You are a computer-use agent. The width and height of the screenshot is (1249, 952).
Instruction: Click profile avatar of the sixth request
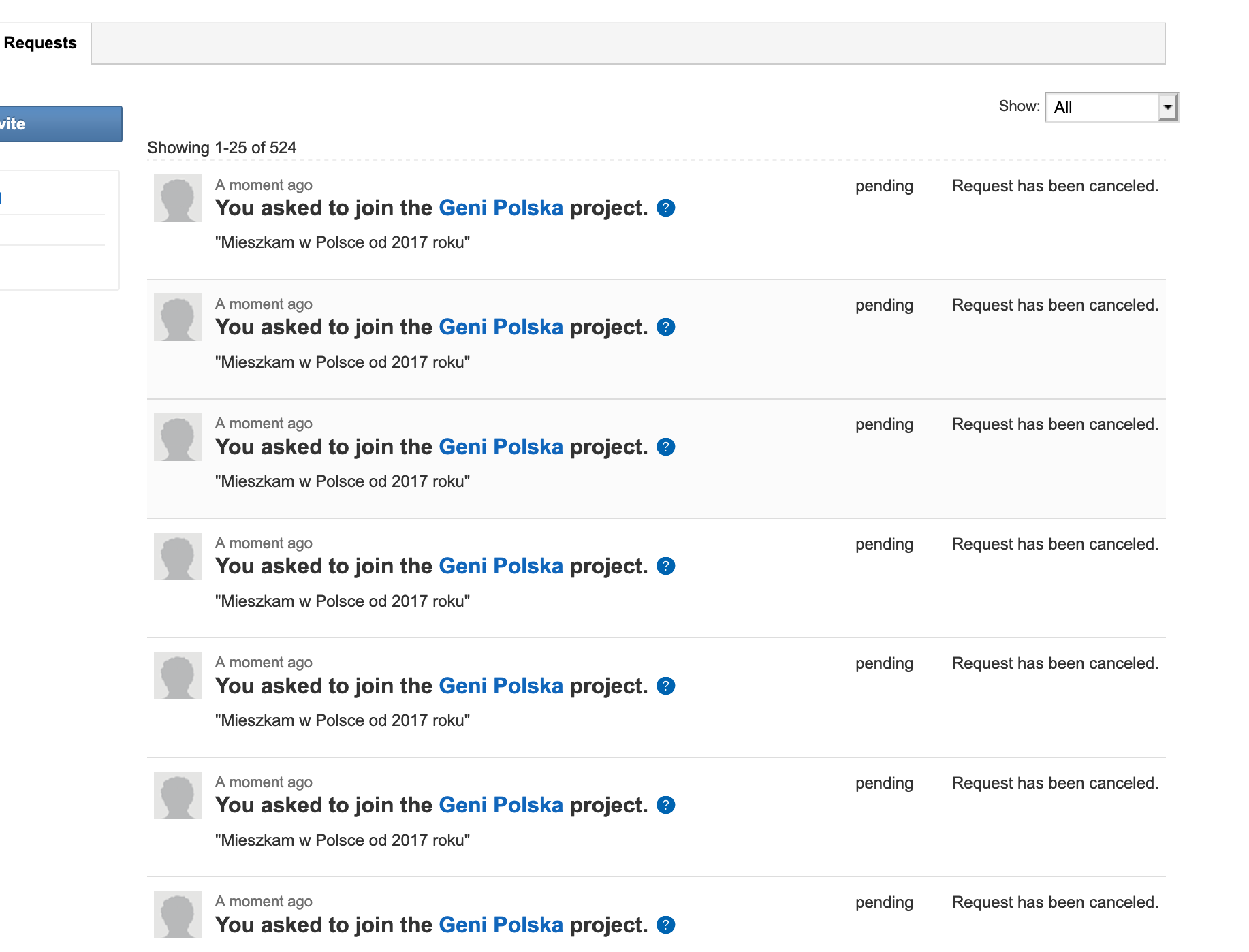pos(178,795)
